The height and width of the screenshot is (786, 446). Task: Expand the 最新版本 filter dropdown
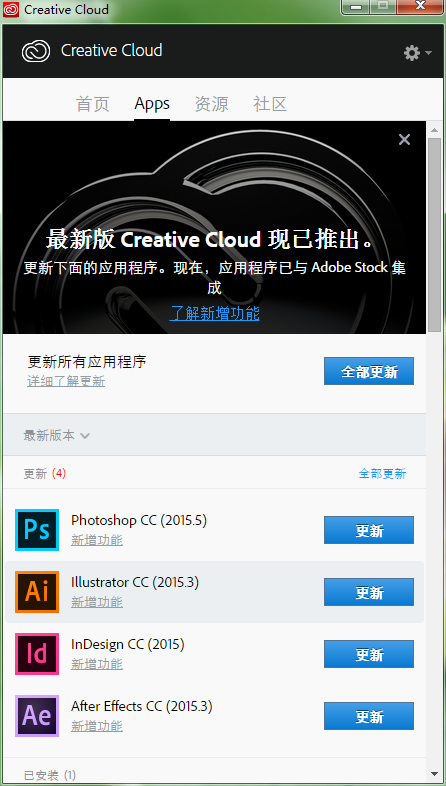57,435
